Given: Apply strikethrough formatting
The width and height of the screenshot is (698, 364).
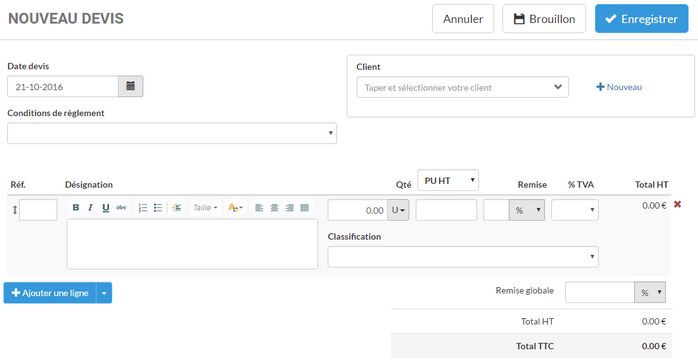Looking at the screenshot, I should pyautogui.click(x=121, y=208).
